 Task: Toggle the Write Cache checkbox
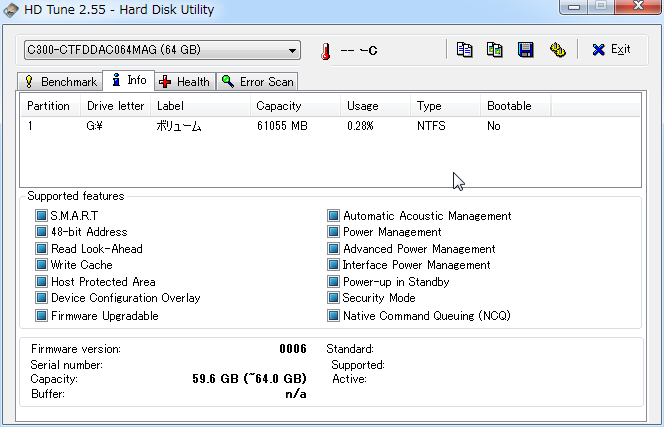(x=41, y=265)
